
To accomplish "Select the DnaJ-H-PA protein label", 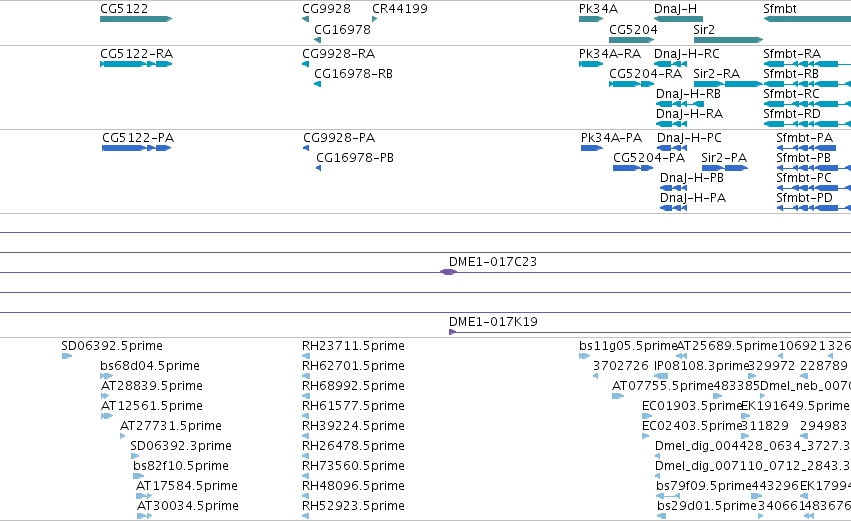I will [x=693, y=198].
